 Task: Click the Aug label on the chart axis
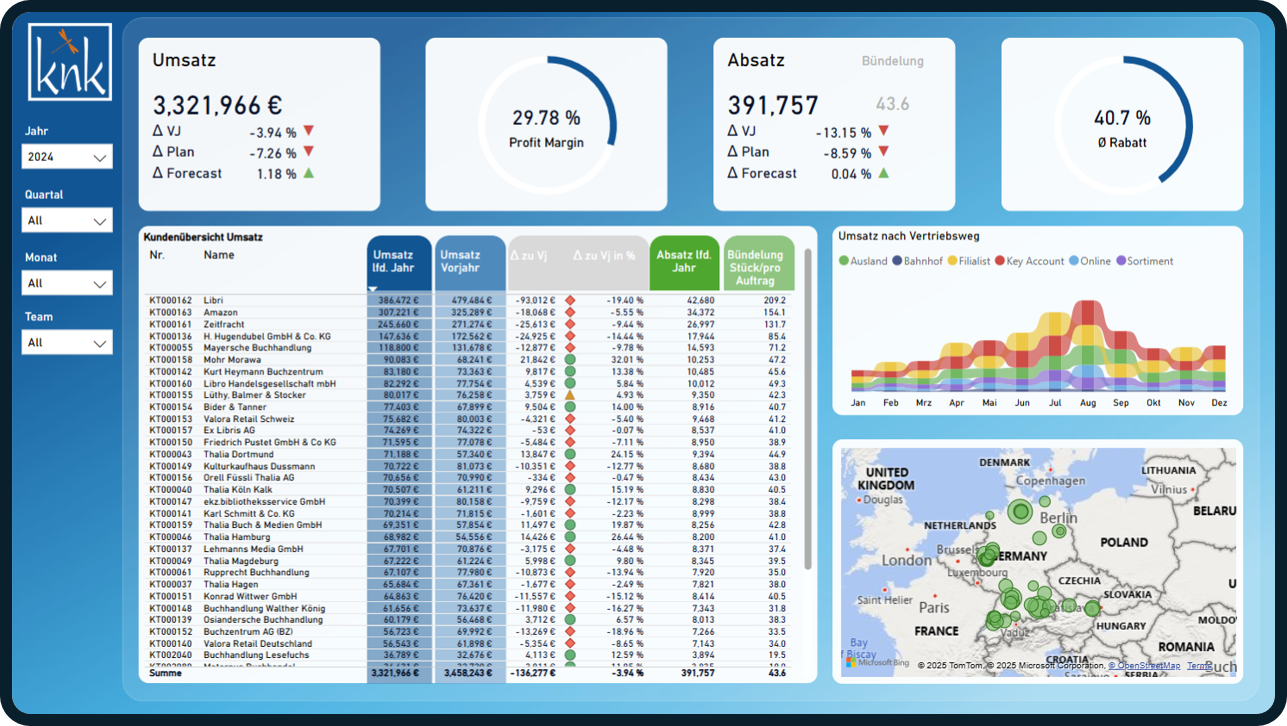tap(1087, 403)
